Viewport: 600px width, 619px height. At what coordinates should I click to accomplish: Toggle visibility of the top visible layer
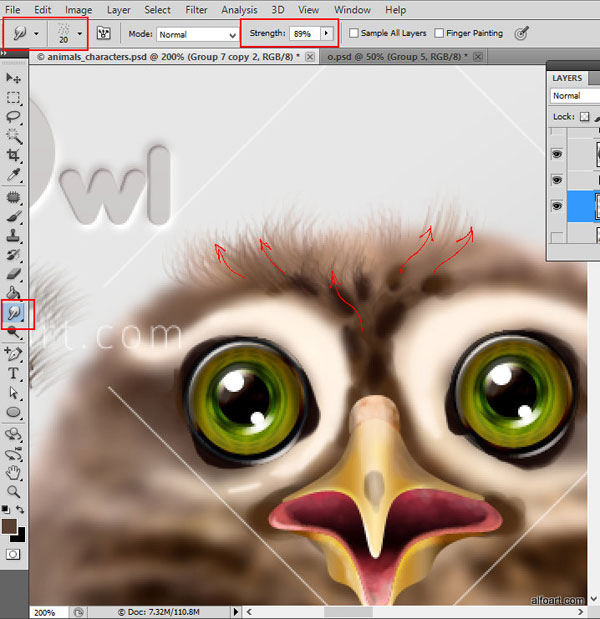557,154
